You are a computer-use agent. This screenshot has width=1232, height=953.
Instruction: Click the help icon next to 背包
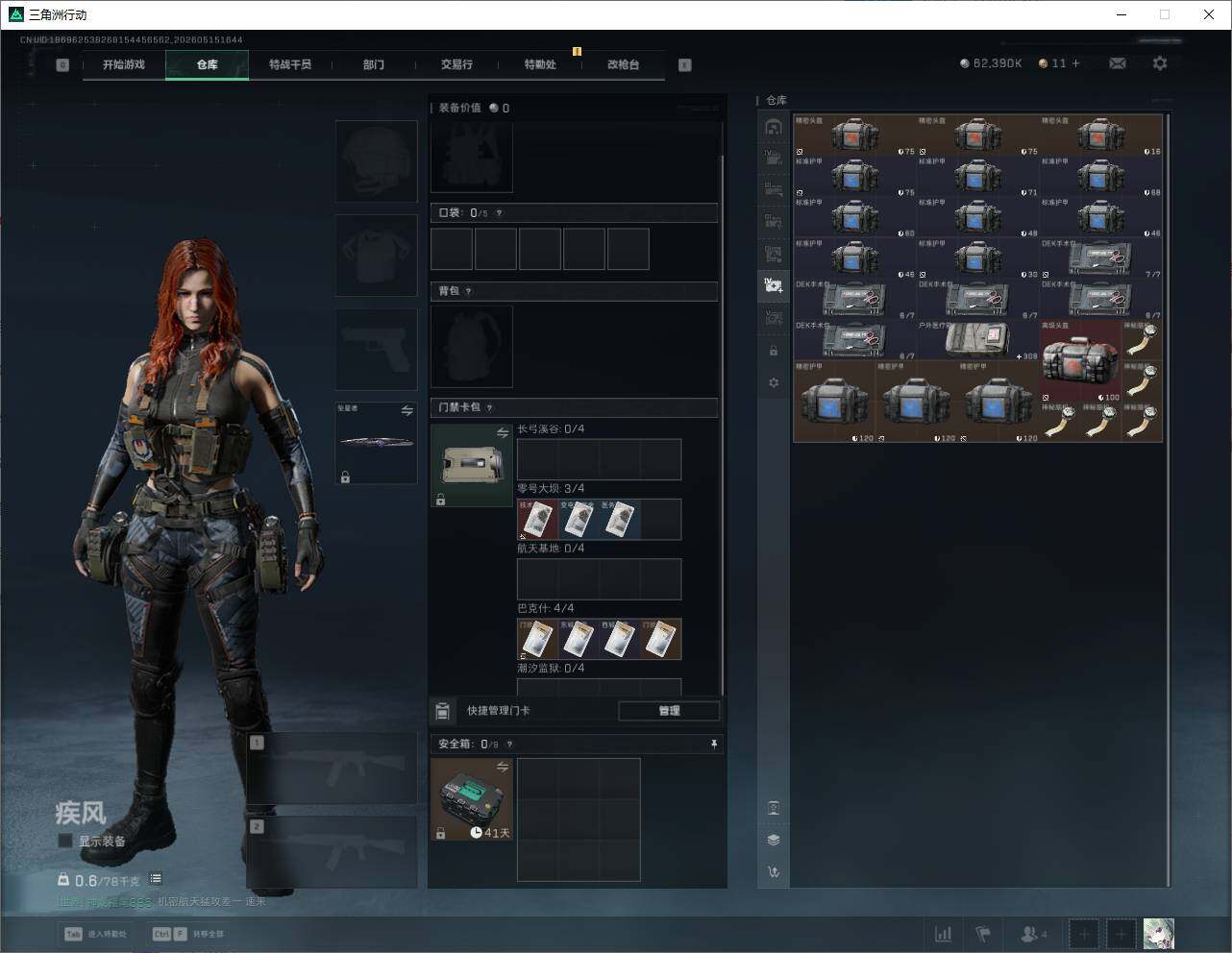click(x=469, y=291)
